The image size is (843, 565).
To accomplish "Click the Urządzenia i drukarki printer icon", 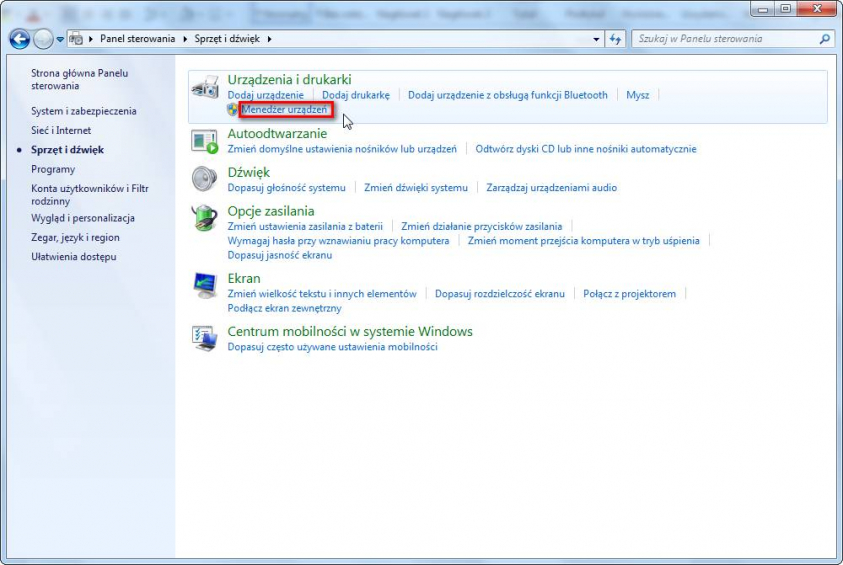I will point(205,87).
